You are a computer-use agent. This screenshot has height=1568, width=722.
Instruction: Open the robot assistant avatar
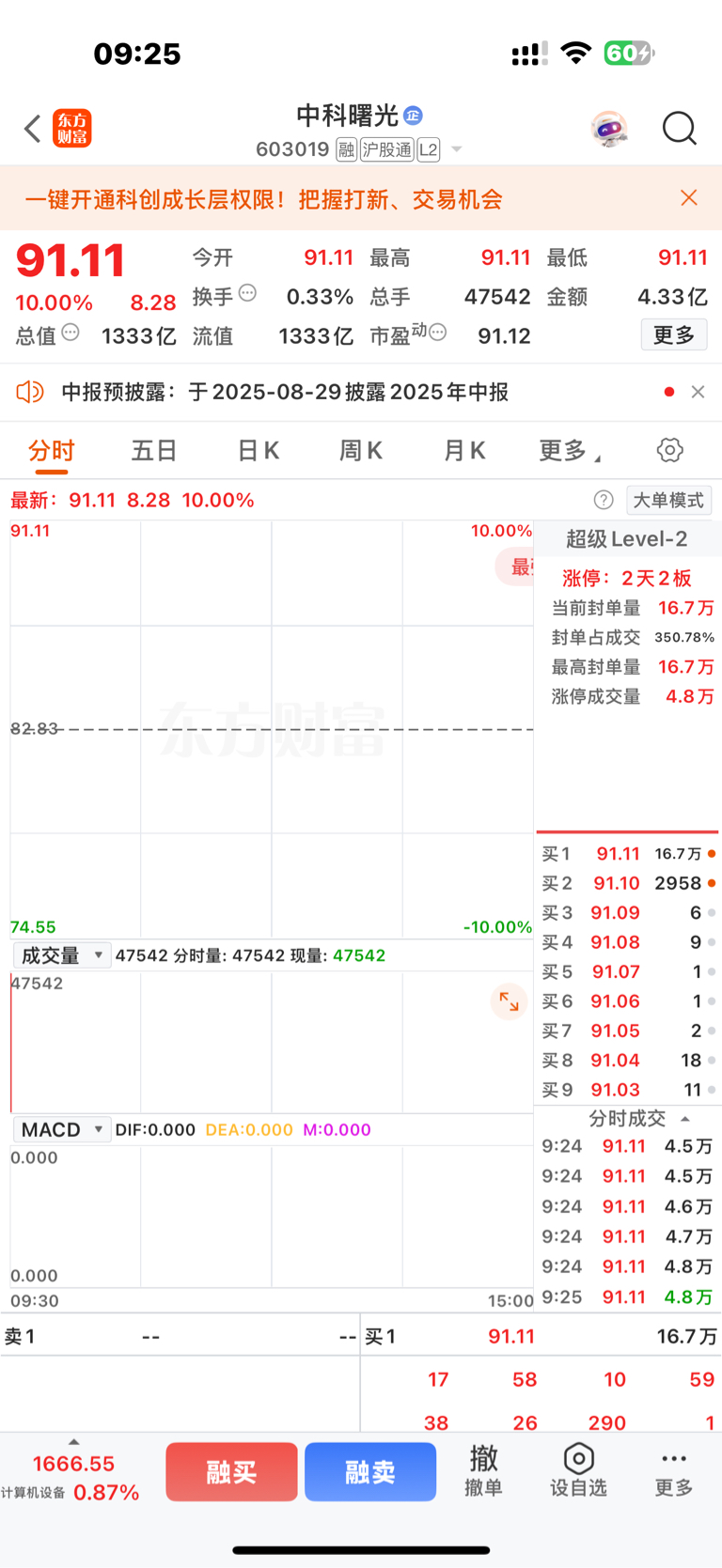[x=609, y=129]
